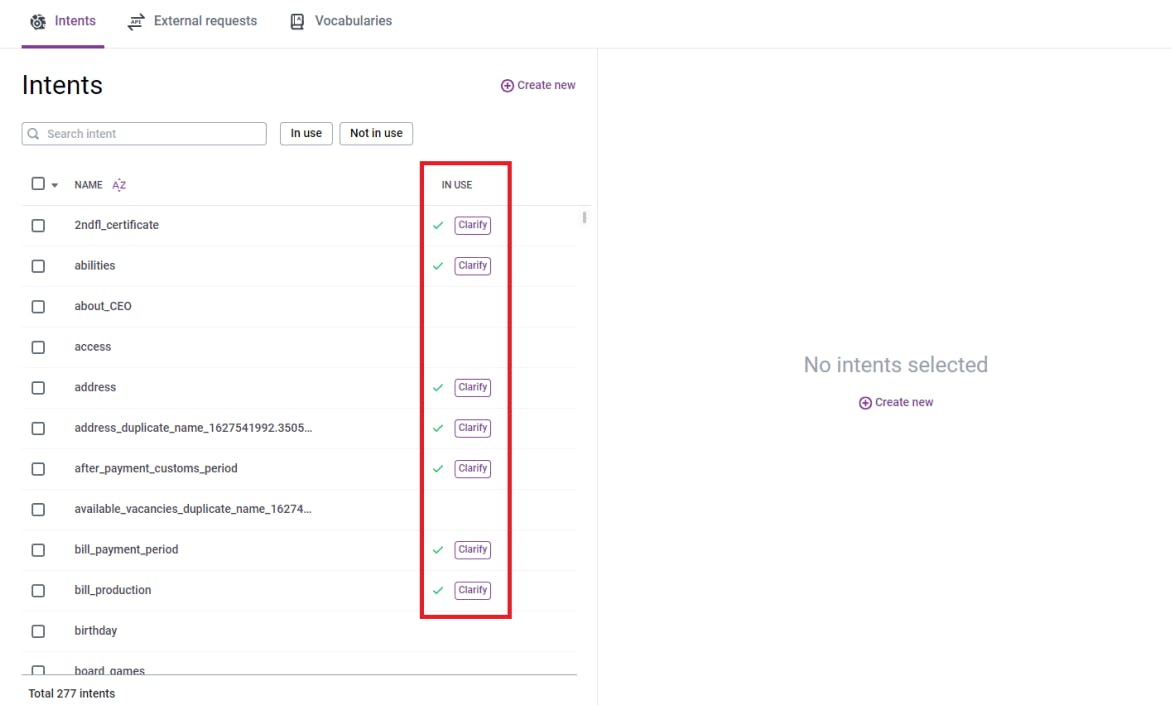1172x705 pixels.
Task: Check the box for about_CEO intent
Action: (x=38, y=307)
